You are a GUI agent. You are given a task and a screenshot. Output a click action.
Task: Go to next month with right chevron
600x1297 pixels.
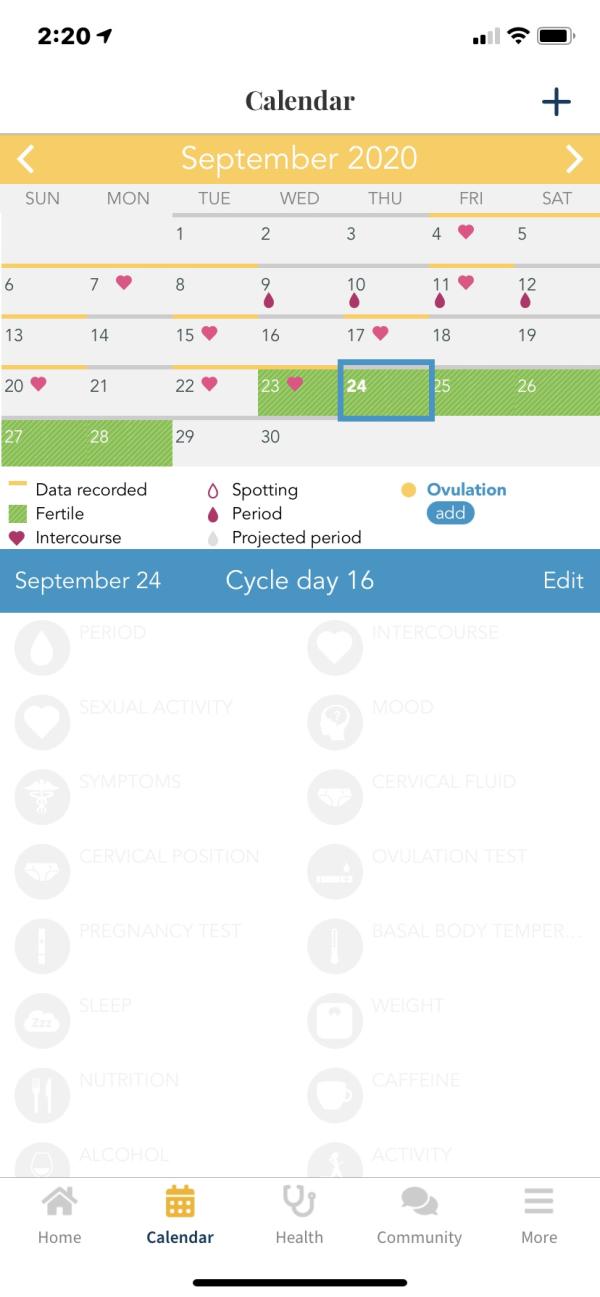pyautogui.click(x=574, y=158)
